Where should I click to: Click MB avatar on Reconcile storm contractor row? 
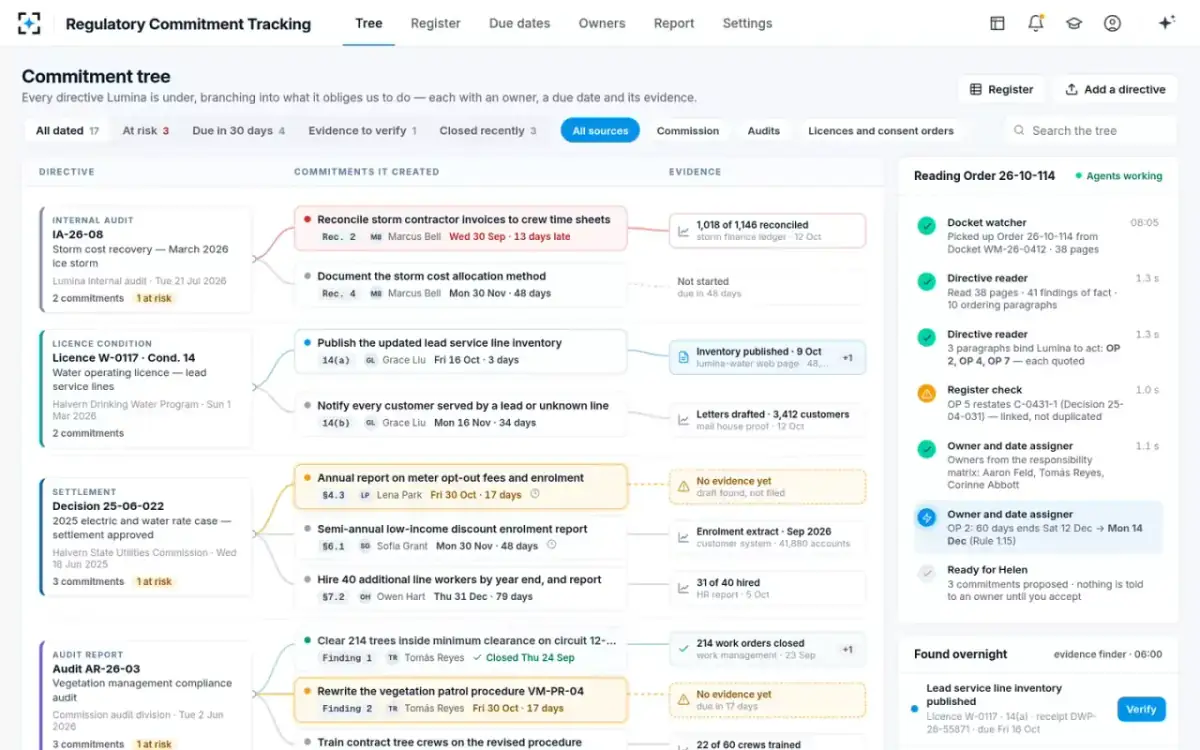pyautogui.click(x=376, y=237)
